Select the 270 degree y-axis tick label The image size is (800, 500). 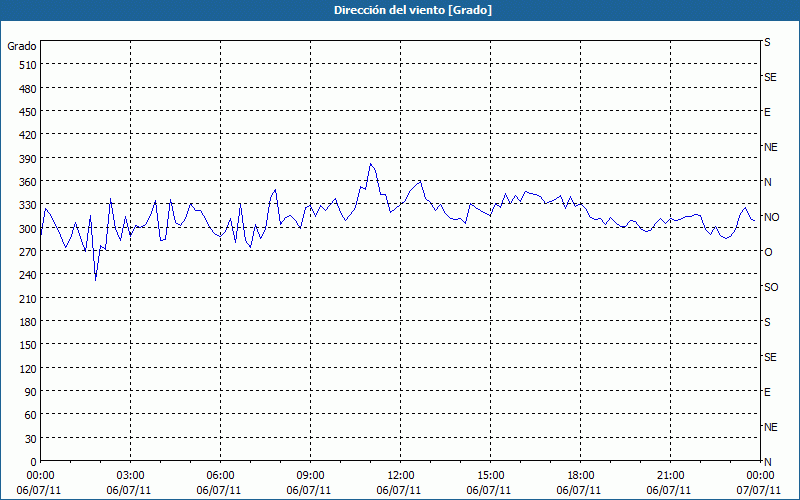click(x=27, y=252)
